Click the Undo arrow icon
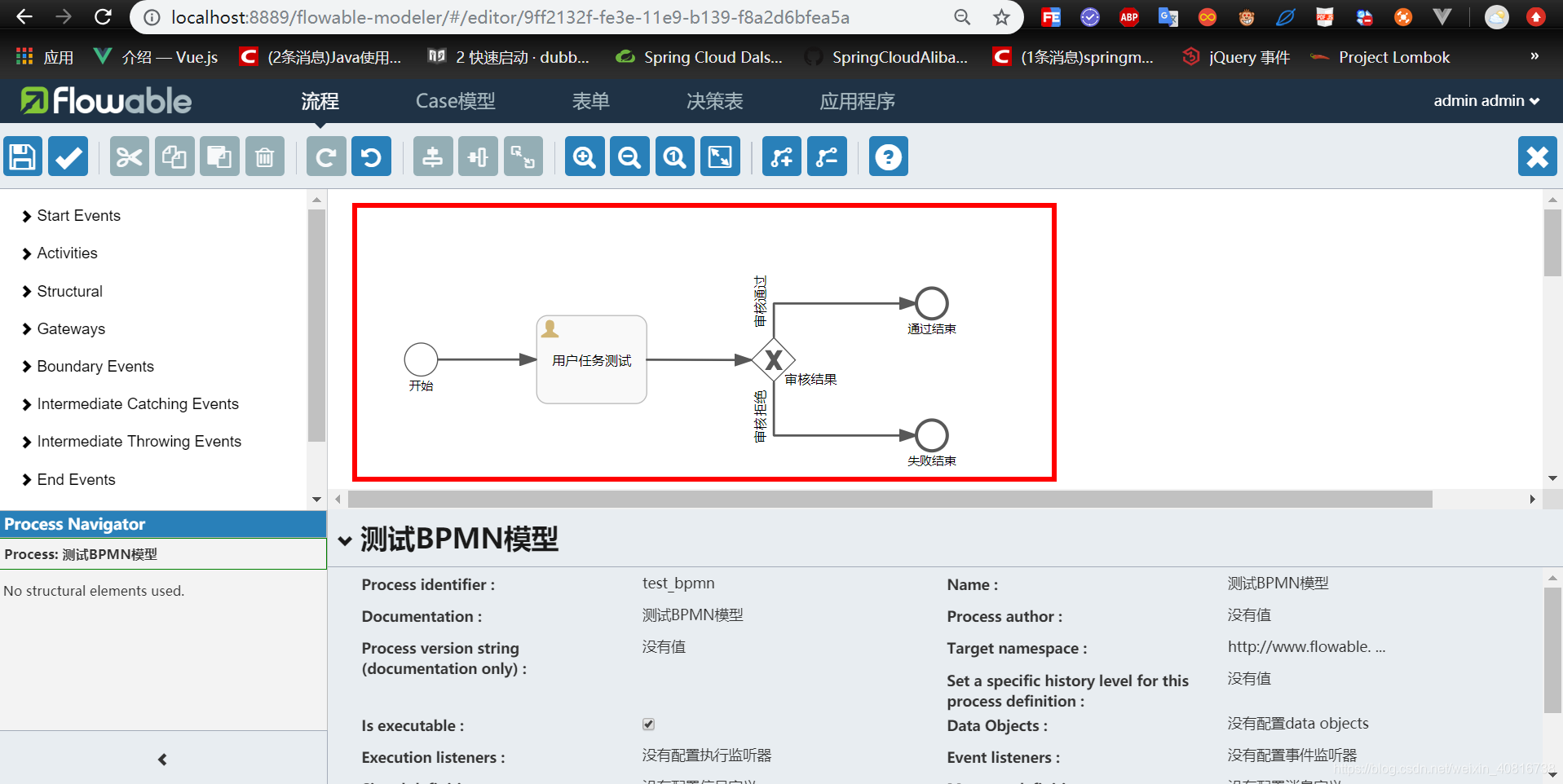Image resolution: width=1563 pixels, height=784 pixels. pyautogui.click(x=371, y=156)
